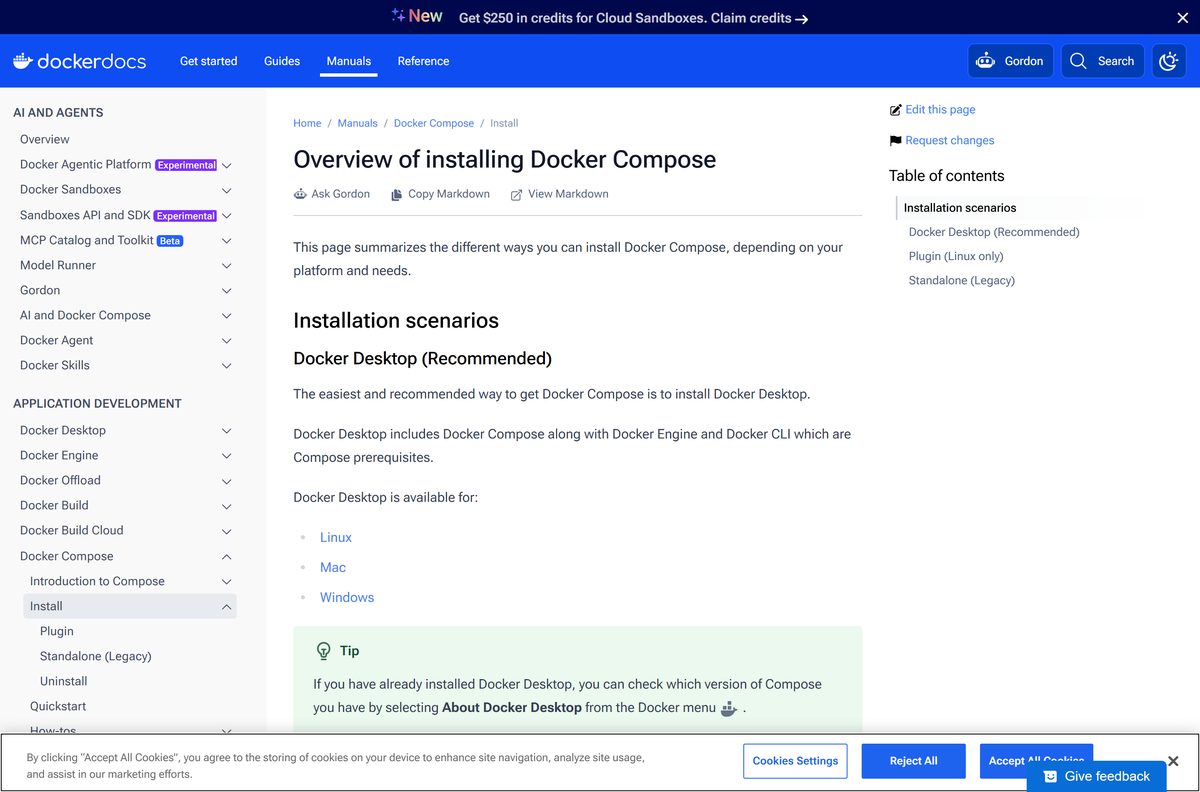The width and height of the screenshot is (1200, 792).
Task: Dismiss the top credits banner
Action: click(x=1182, y=17)
